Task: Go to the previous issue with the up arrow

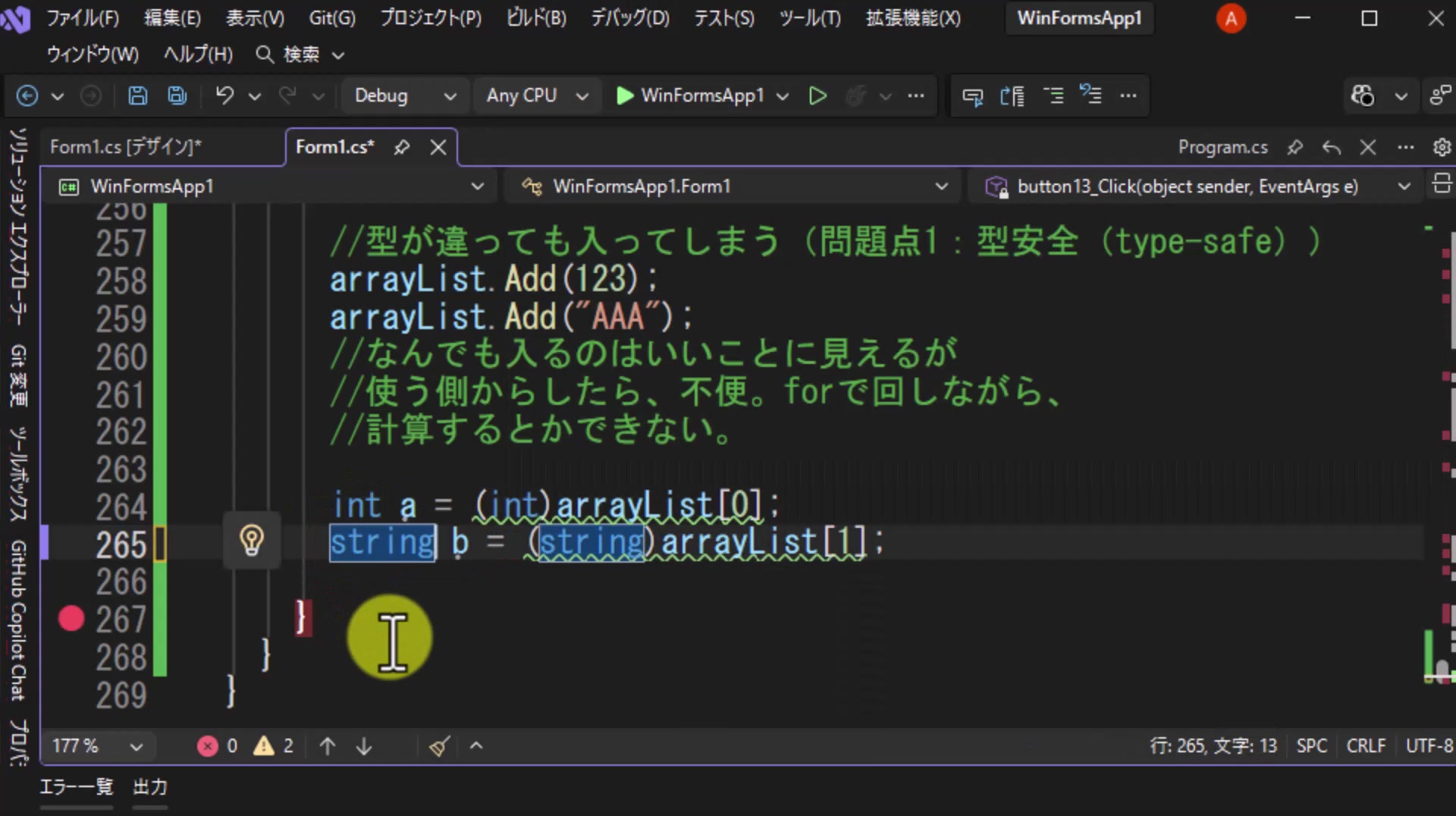Action: [x=328, y=746]
